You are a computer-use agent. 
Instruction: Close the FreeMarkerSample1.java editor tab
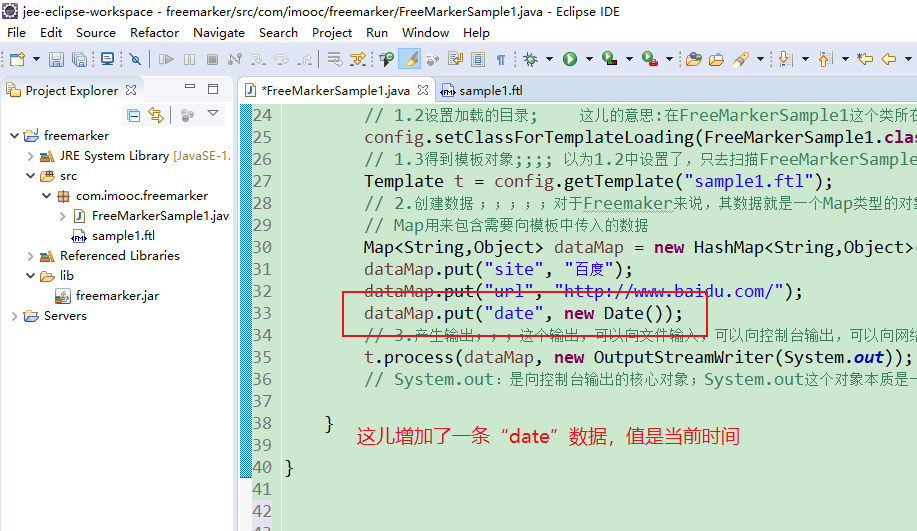click(x=423, y=90)
